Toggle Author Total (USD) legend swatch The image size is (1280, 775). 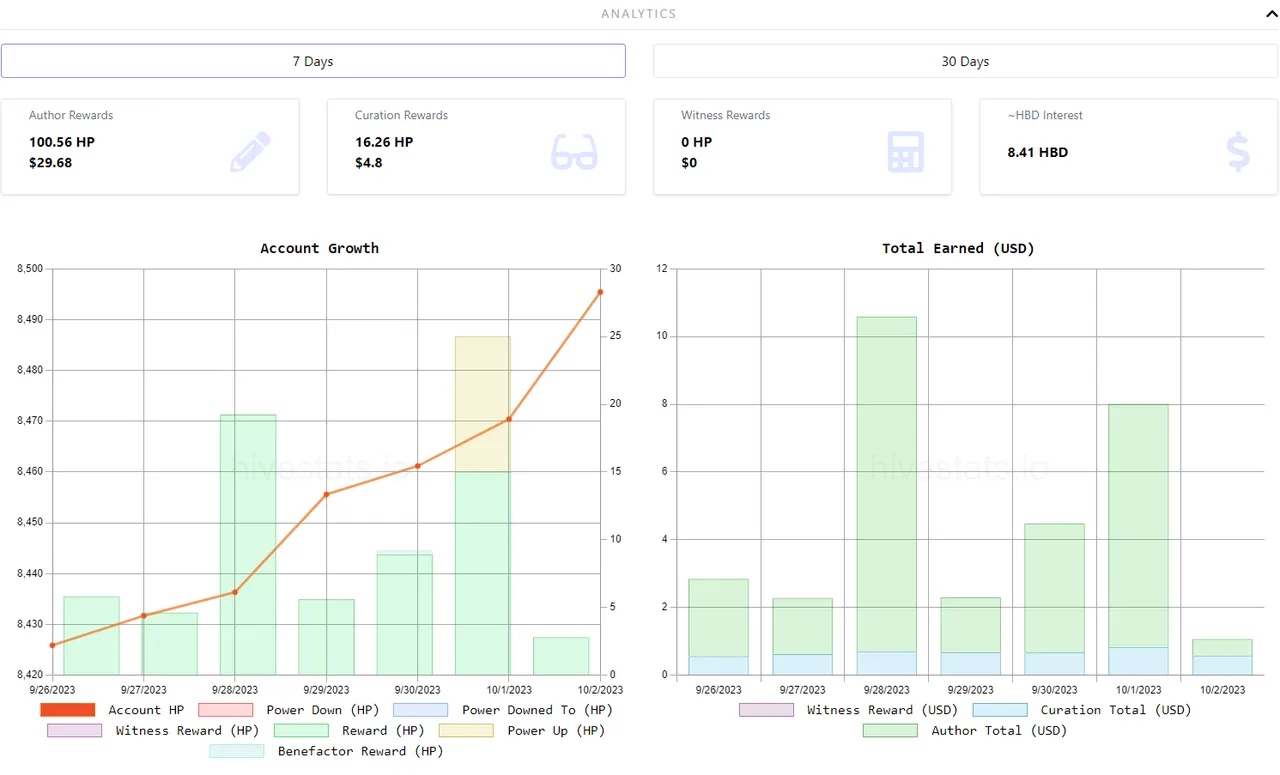tap(890, 731)
